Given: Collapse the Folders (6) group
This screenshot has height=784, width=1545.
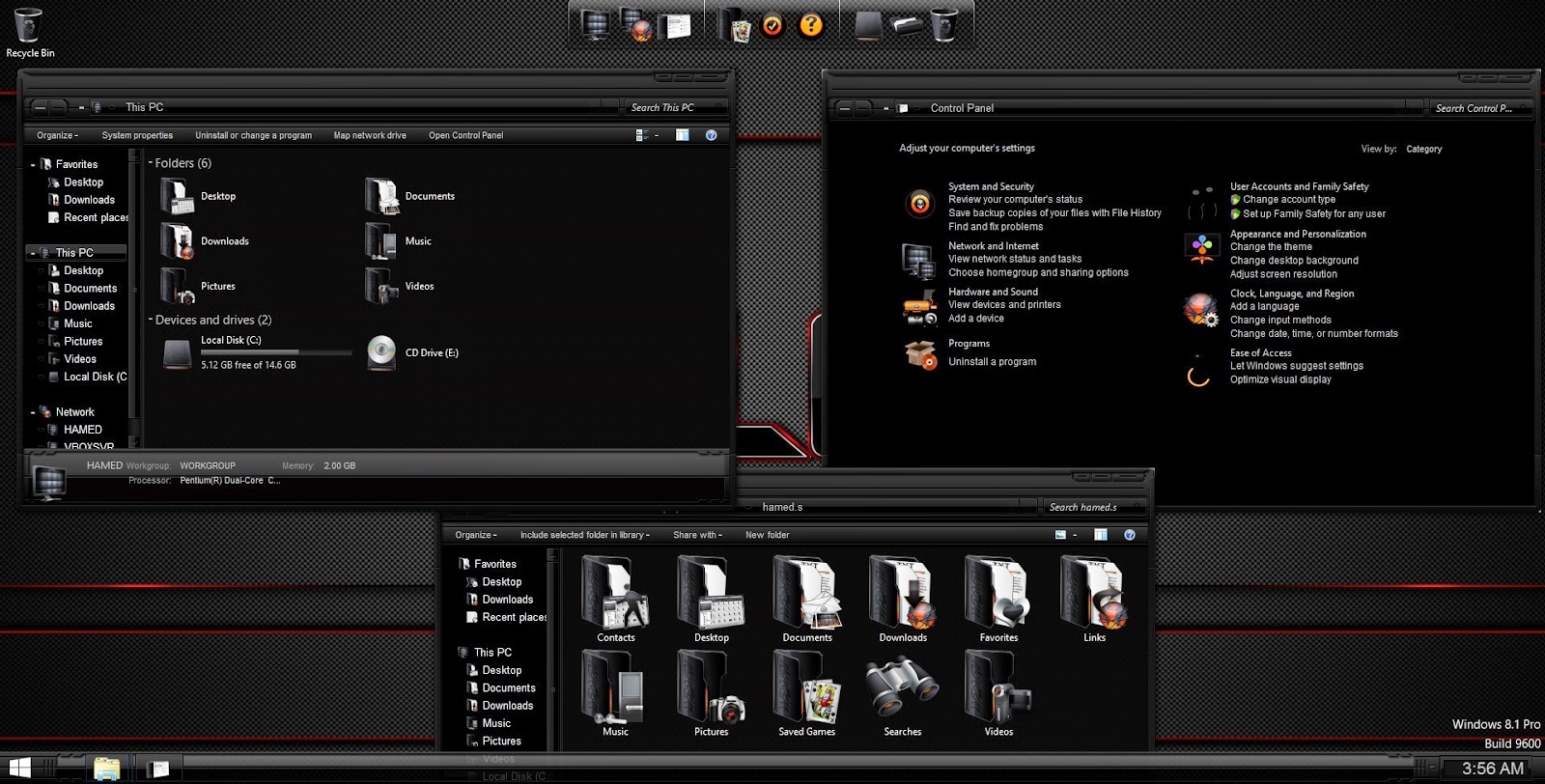Looking at the screenshot, I should [151, 163].
